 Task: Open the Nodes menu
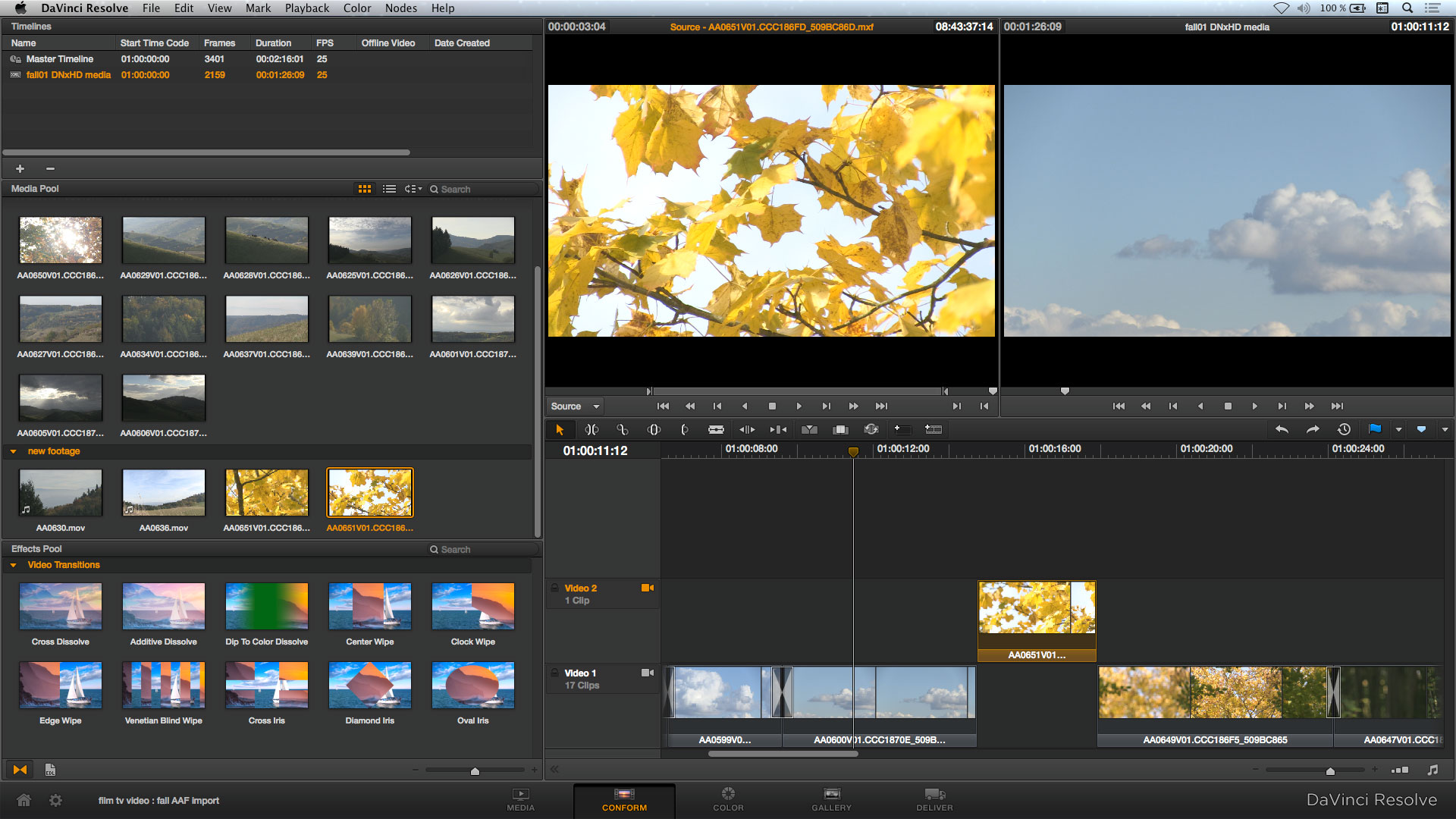[x=401, y=8]
